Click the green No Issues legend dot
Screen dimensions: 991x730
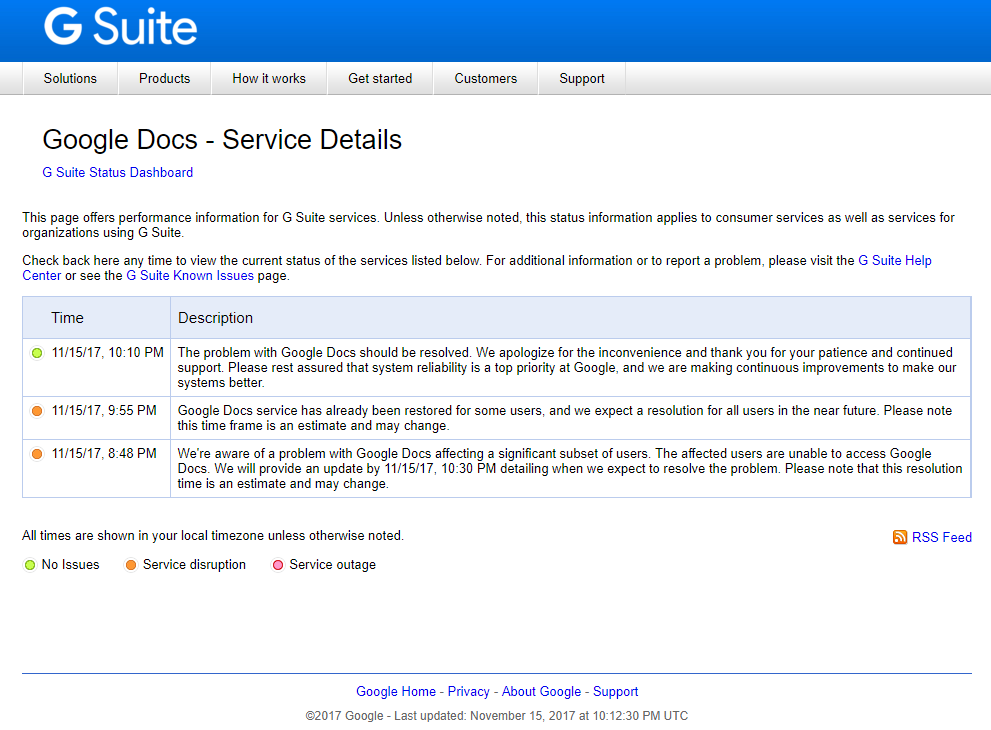coord(30,565)
